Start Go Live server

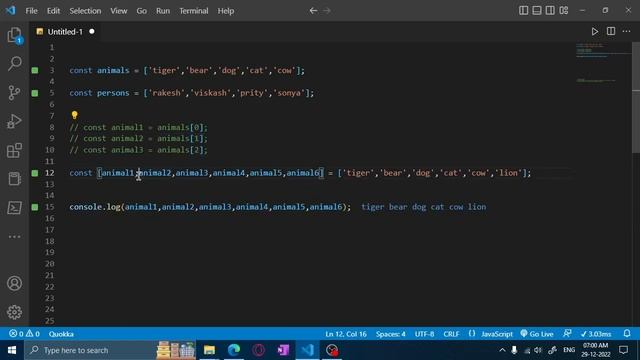point(537,334)
